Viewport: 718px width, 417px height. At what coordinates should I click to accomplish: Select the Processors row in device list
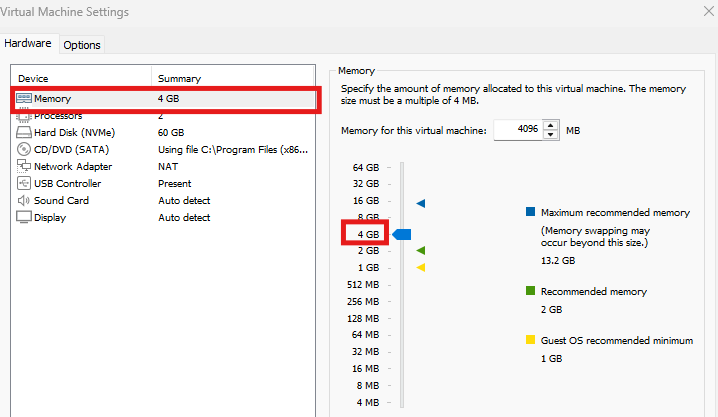[163, 116]
